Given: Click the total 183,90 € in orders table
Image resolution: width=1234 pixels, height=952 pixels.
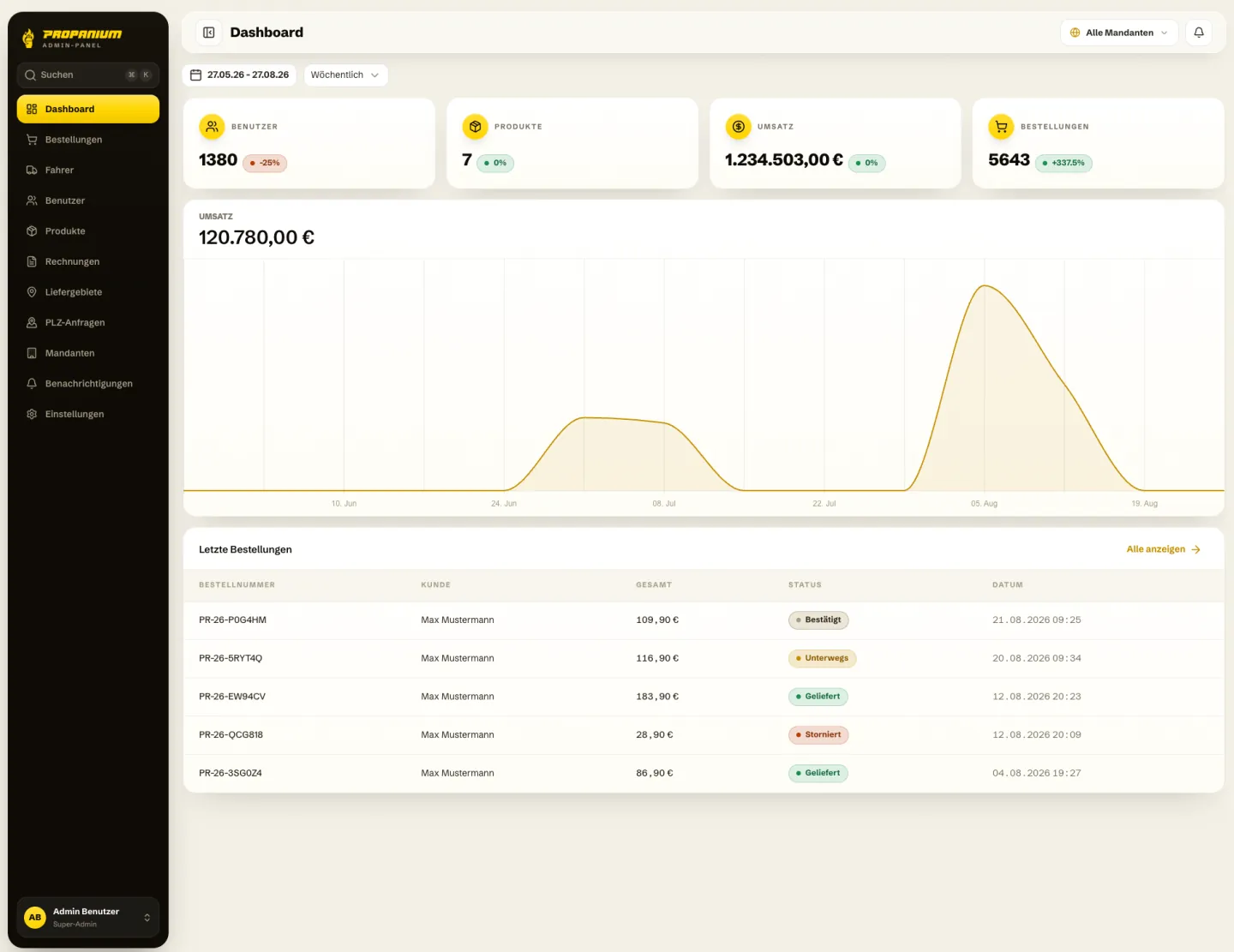Looking at the screenshot, I should (x=657, y=697).
